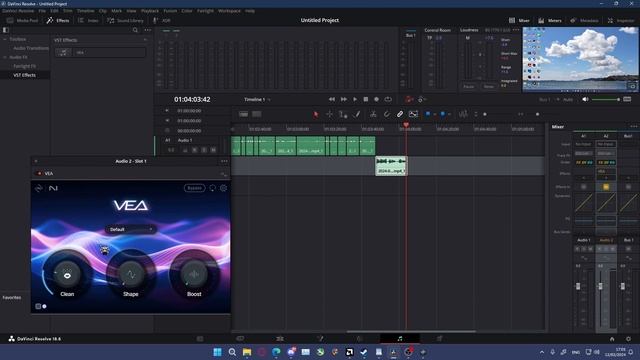Screen dimensions: 640x360
Task: Collapse the effects sidebar panel icon
Action: (x=6, y=30)
